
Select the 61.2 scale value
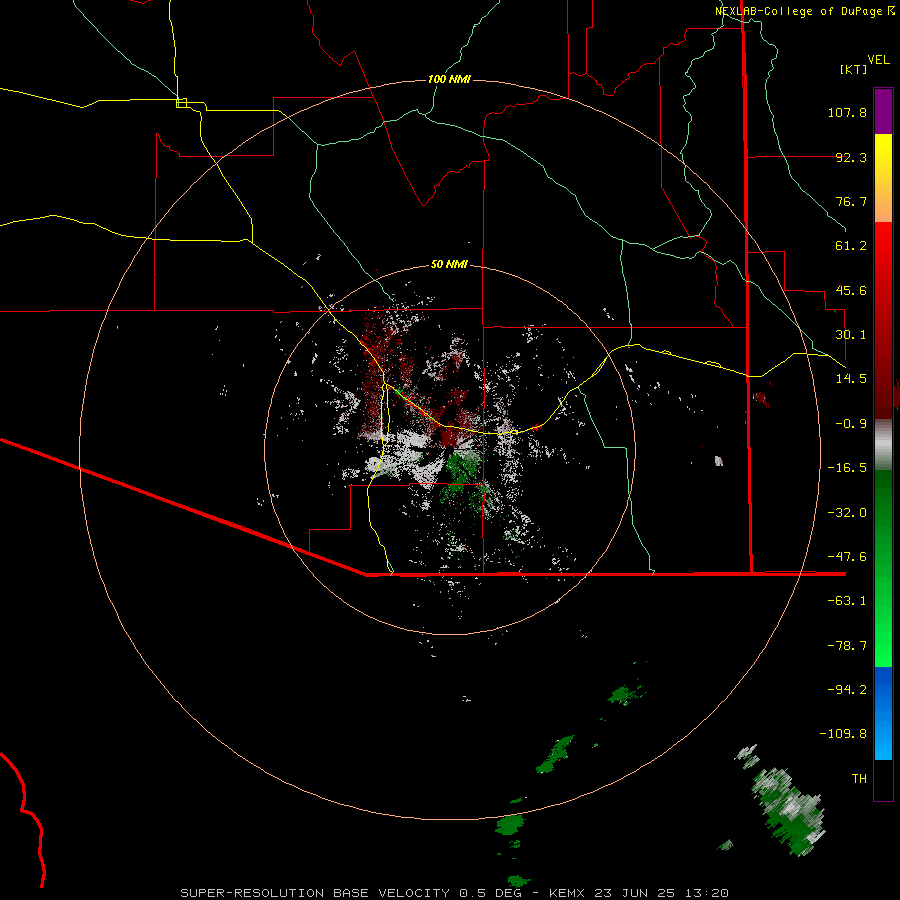tap(851, 246)
